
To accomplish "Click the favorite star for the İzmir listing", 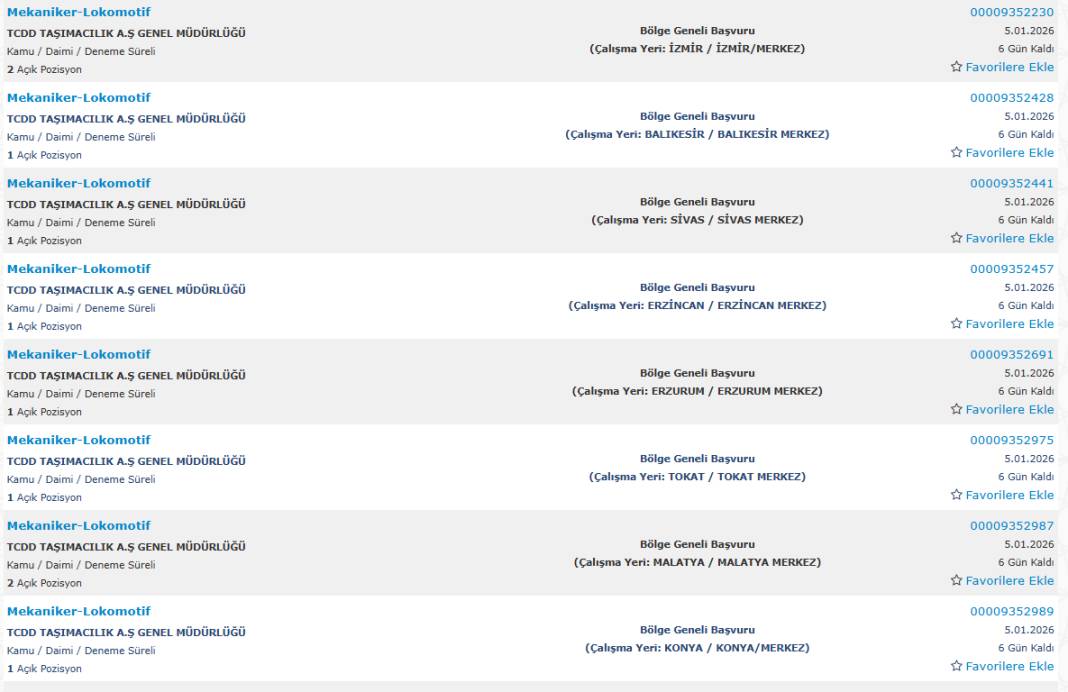I will click(956, 67).
